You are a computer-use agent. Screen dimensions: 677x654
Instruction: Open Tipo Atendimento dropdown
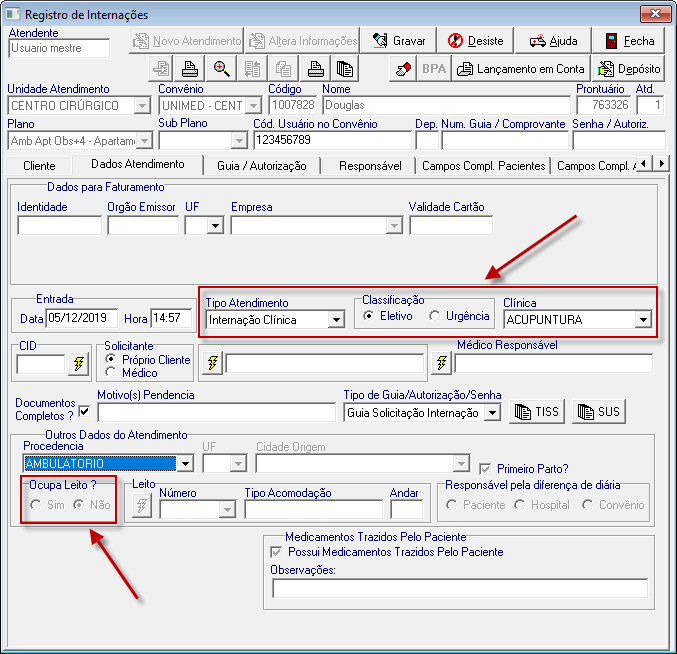336,320
